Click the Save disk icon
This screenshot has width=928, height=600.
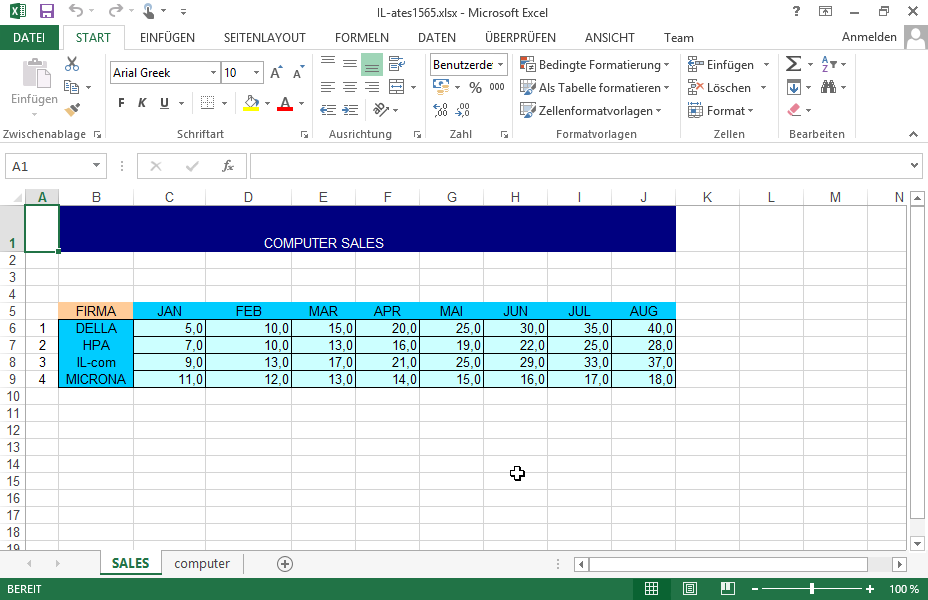(x=46, y=11)
